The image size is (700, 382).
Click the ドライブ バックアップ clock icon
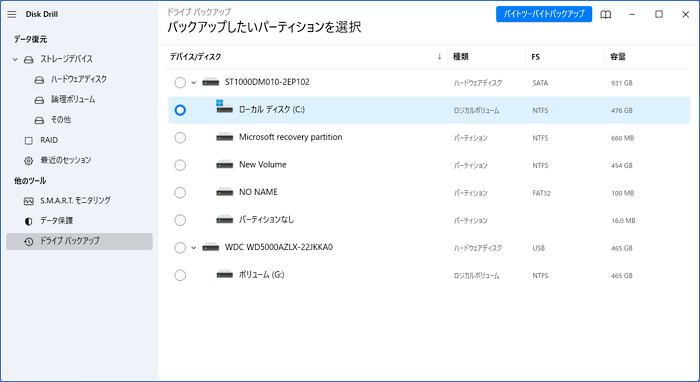(29, 241)
